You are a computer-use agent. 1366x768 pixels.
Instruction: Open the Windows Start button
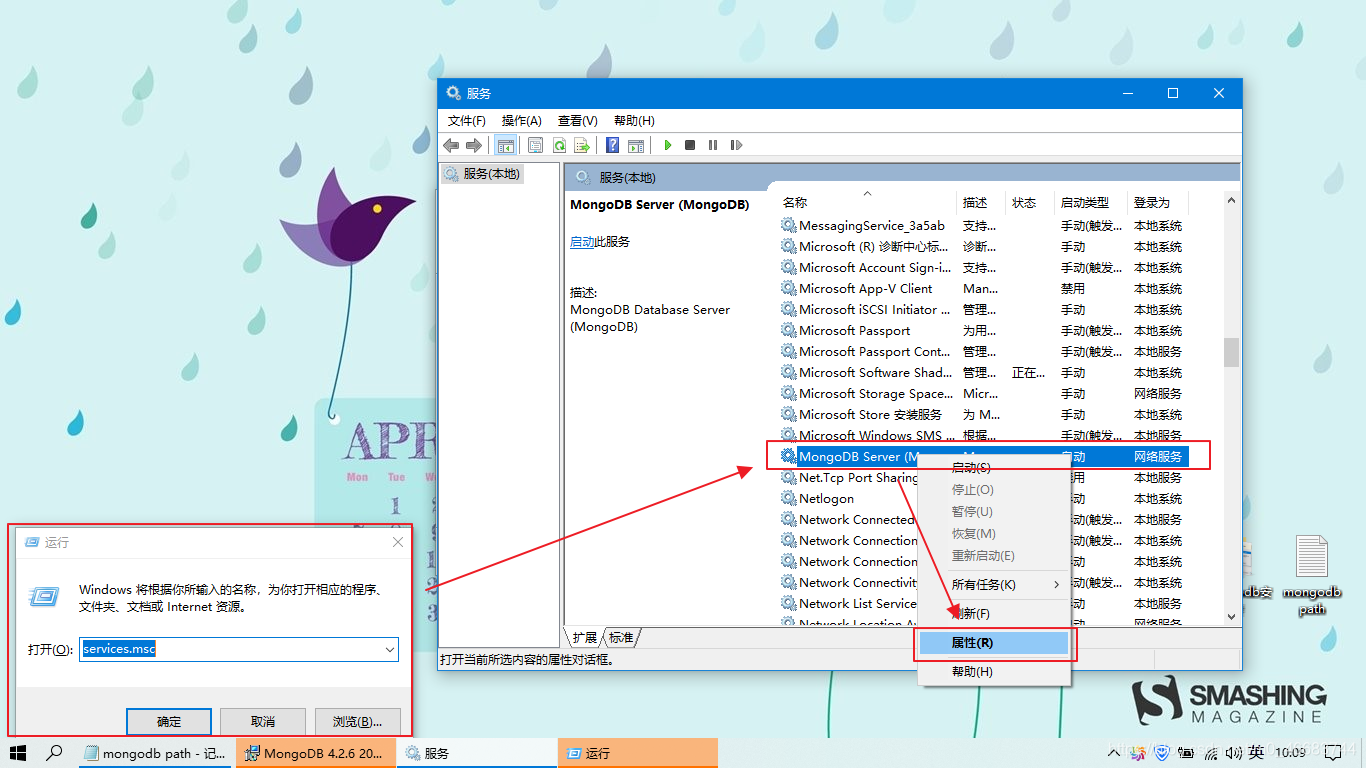click(x=17, y=753)
